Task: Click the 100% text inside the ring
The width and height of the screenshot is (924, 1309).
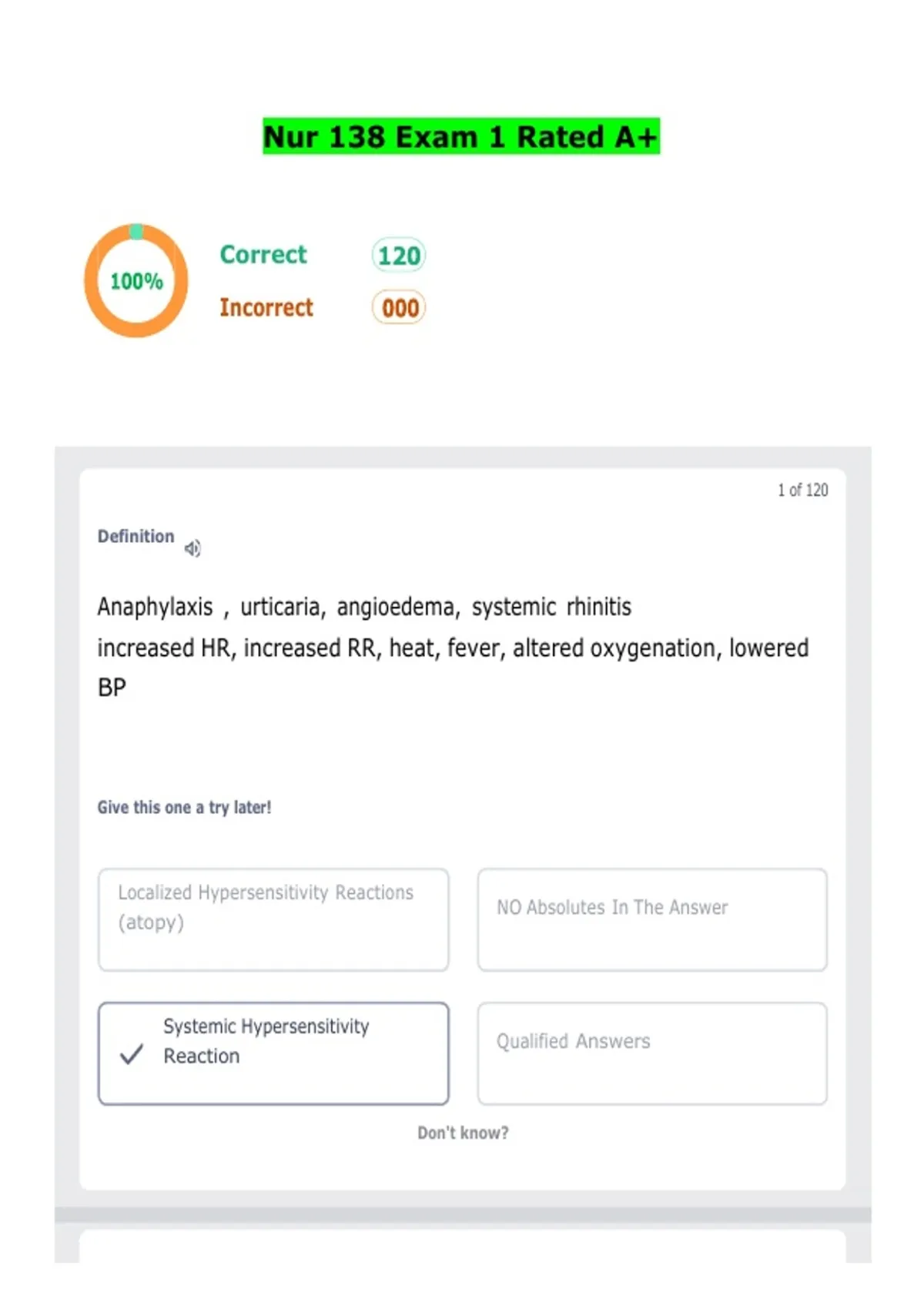Action: click(x=136, y=281)
